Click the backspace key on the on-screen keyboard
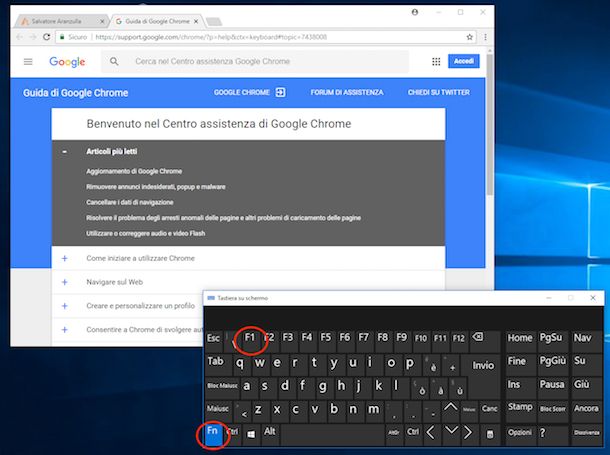Image resolution: width=610 pixels, height=455 pixels. (484, 341)
